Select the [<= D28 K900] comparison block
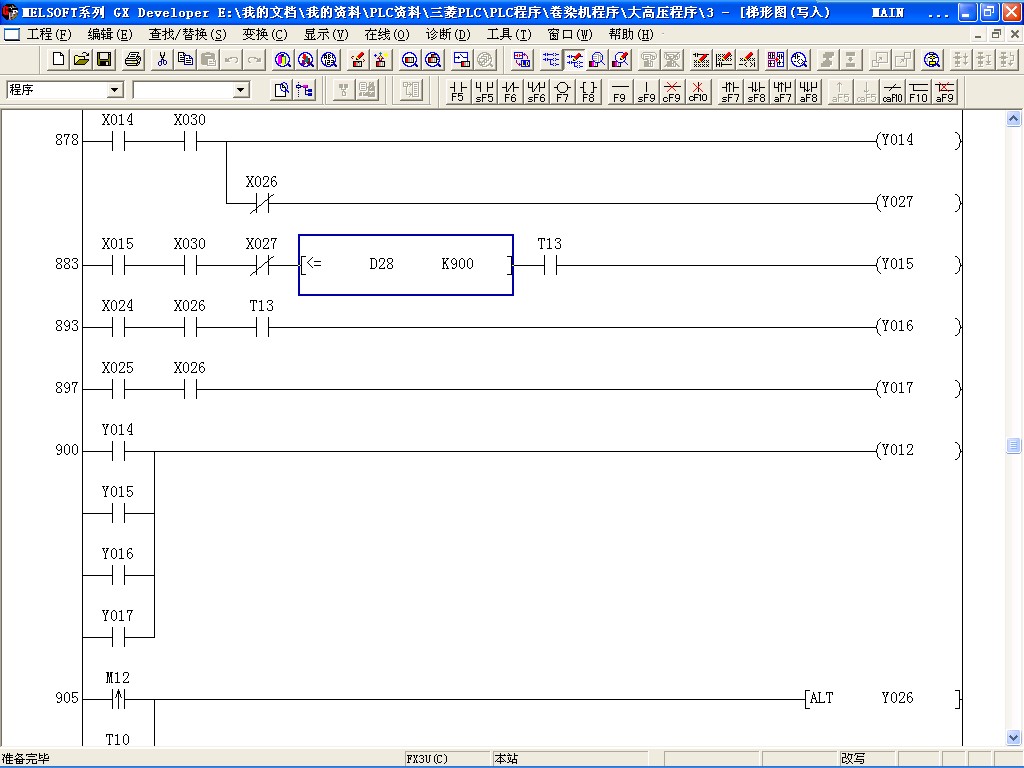Screen dimensions: 1024x768 [x=406, y=264]
